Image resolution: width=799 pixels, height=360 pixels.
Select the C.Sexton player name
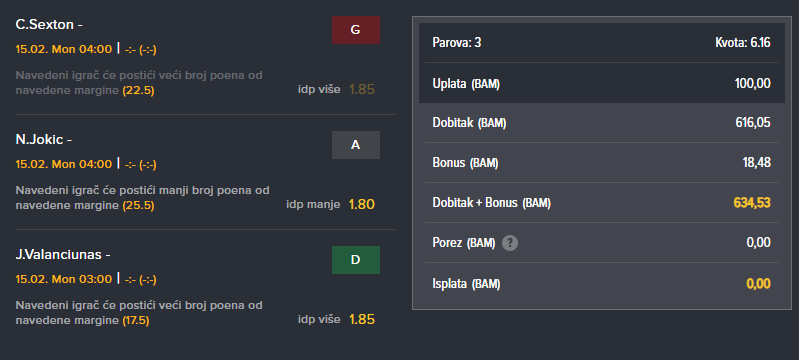[45, 25]
